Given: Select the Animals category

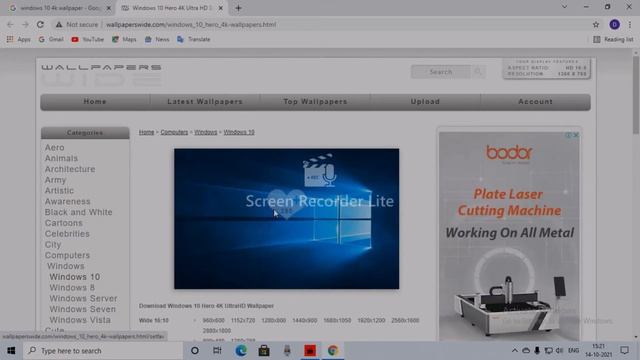Looking at the screenshot, I should point(61,158).
